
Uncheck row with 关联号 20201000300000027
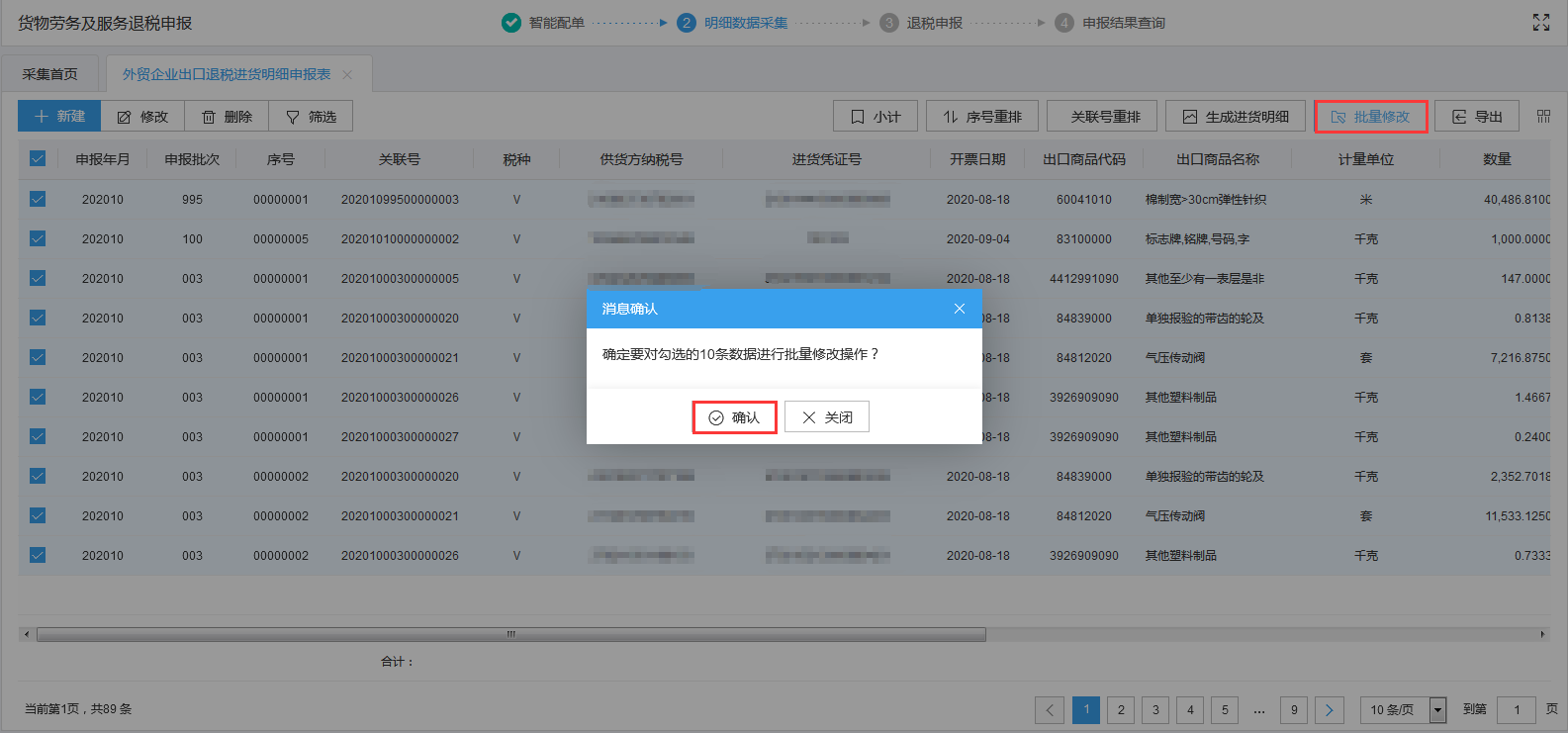coord(38,436)
